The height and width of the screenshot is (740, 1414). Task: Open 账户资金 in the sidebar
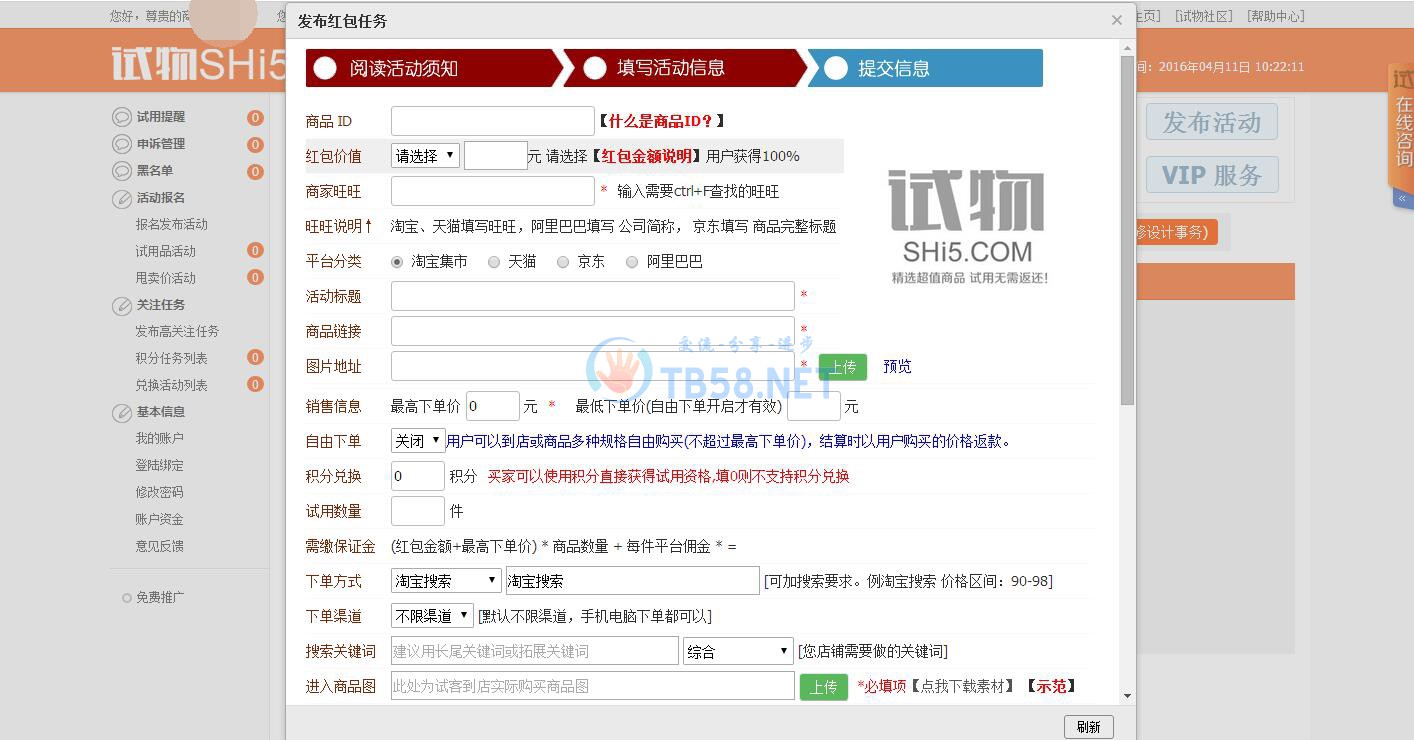(x=160, y=520)
